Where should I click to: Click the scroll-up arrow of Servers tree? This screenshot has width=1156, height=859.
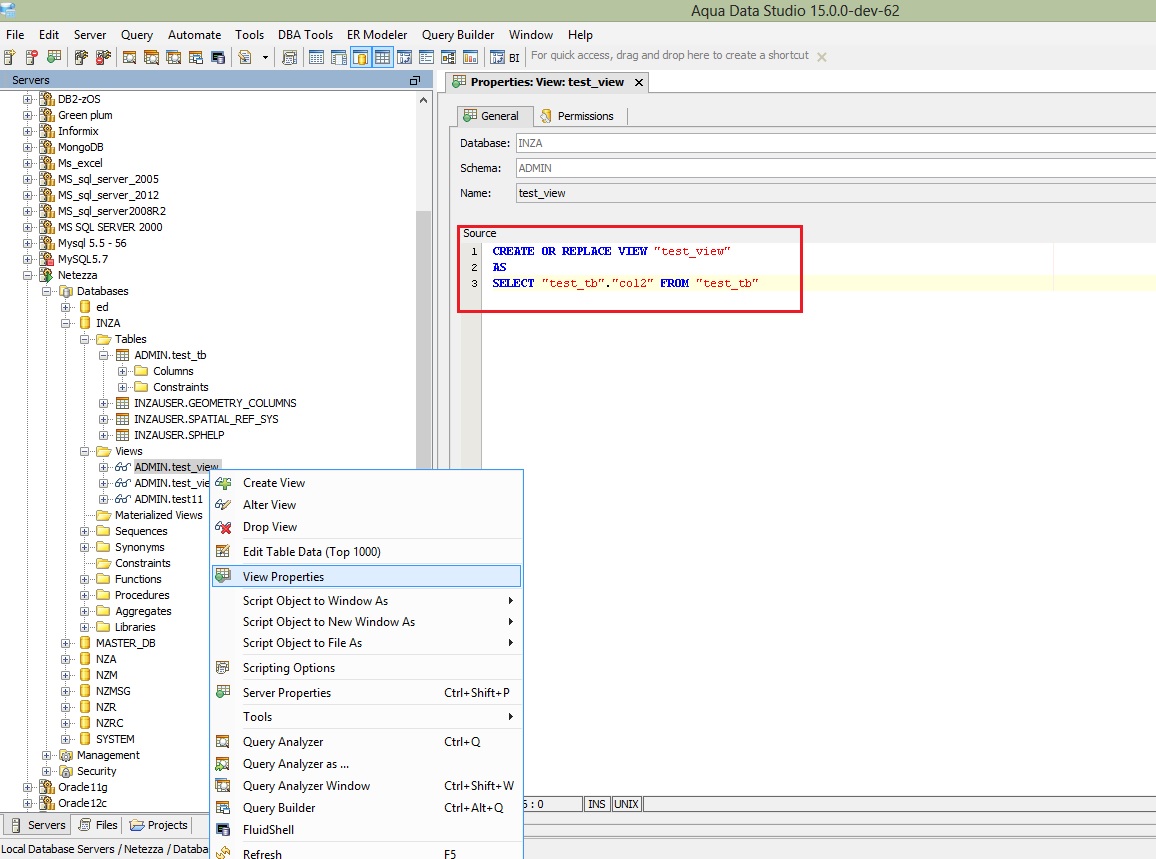coord(423,100)
